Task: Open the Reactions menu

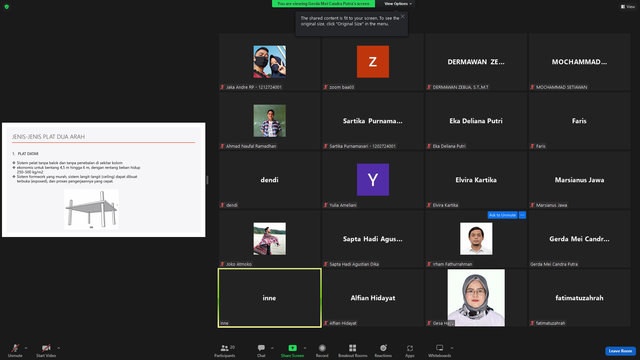Action: [383, 350]
